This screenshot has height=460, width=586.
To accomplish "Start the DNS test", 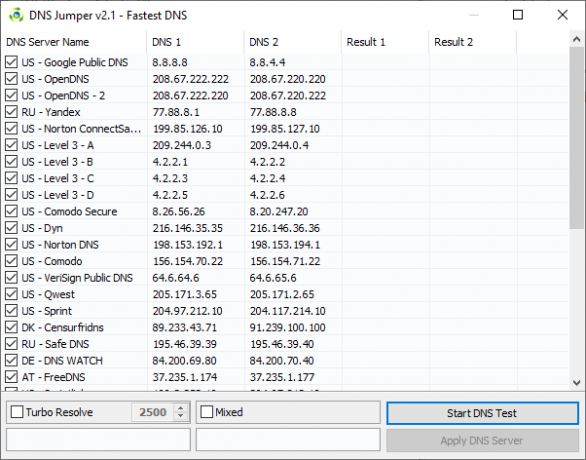I will [x=482, y=413].
